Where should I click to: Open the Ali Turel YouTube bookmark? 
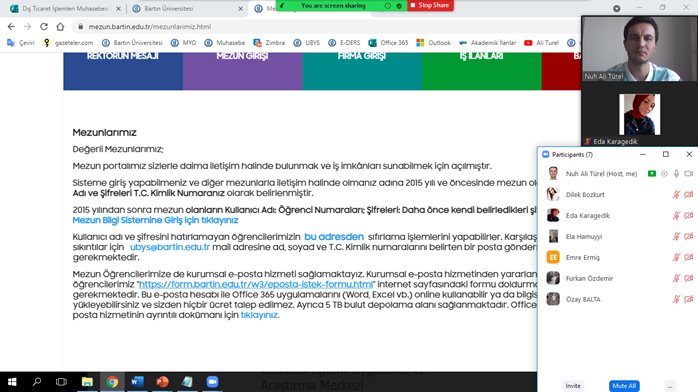(541, 43)
